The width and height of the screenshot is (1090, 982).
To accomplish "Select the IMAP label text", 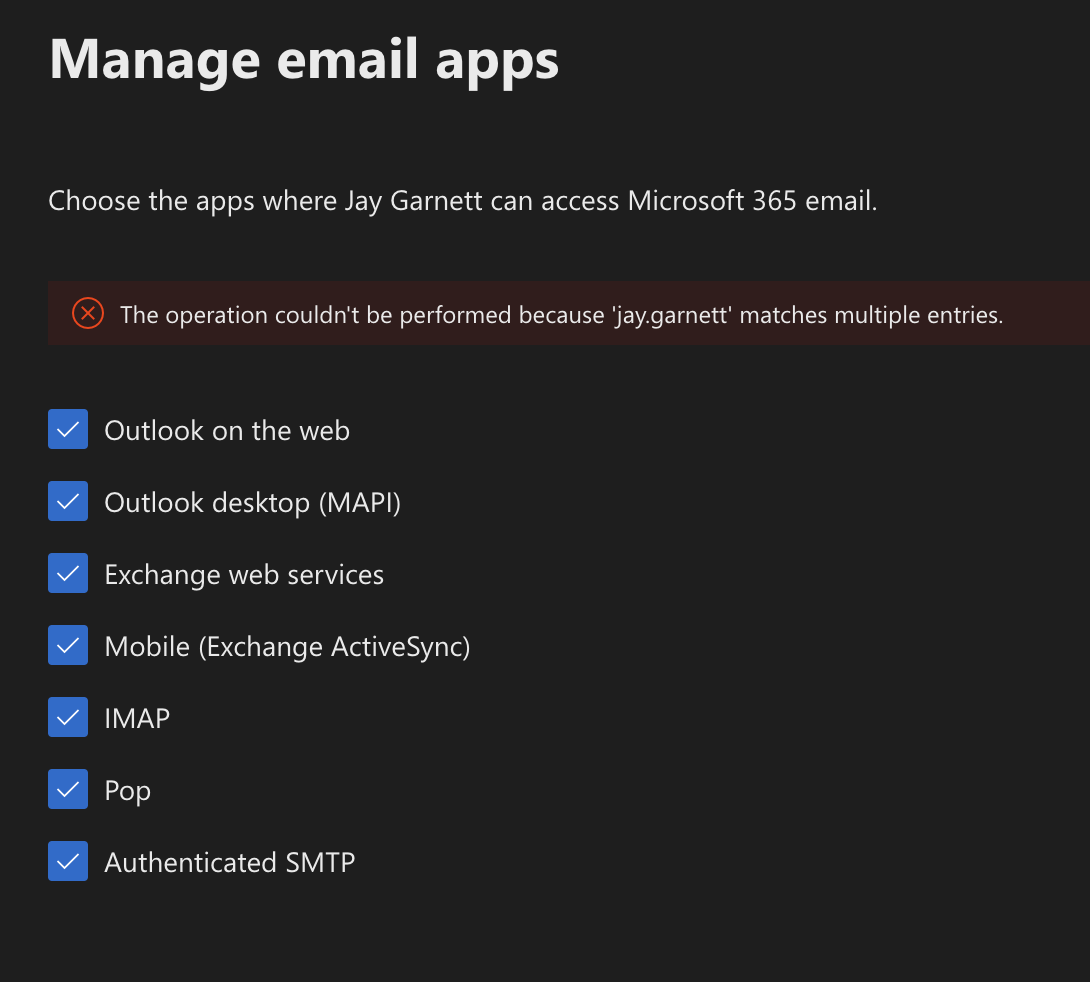I will click(137, 718).
